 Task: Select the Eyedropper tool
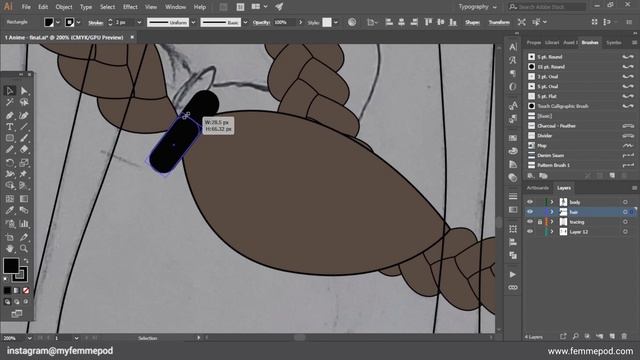coord(10,211)
